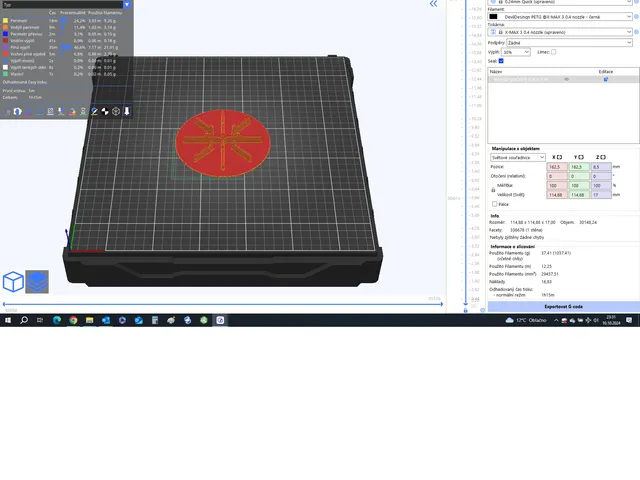
Task: Toggle seams icon in legend toolbar
Action: point(50,111)
